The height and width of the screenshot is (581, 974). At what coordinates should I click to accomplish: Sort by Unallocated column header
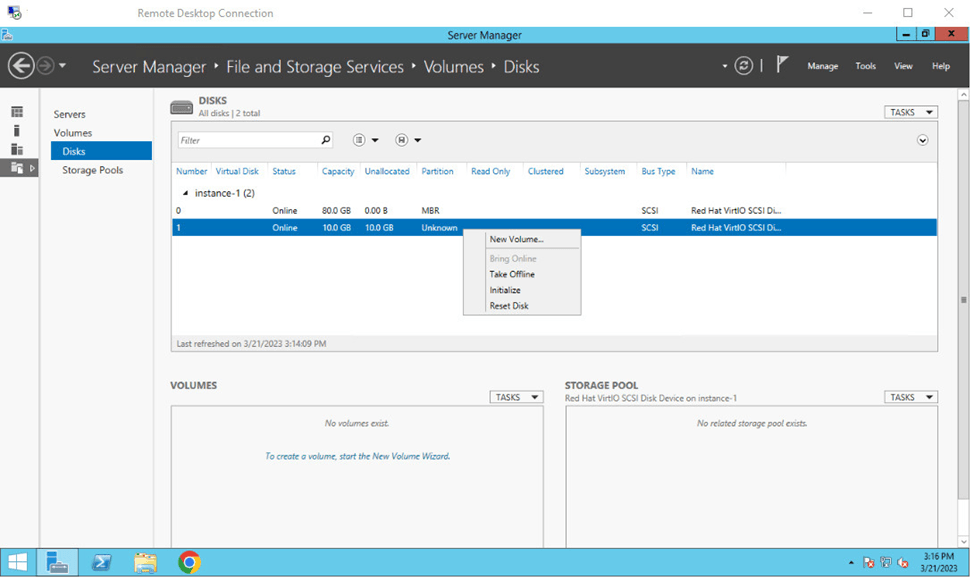coord(387,172)
